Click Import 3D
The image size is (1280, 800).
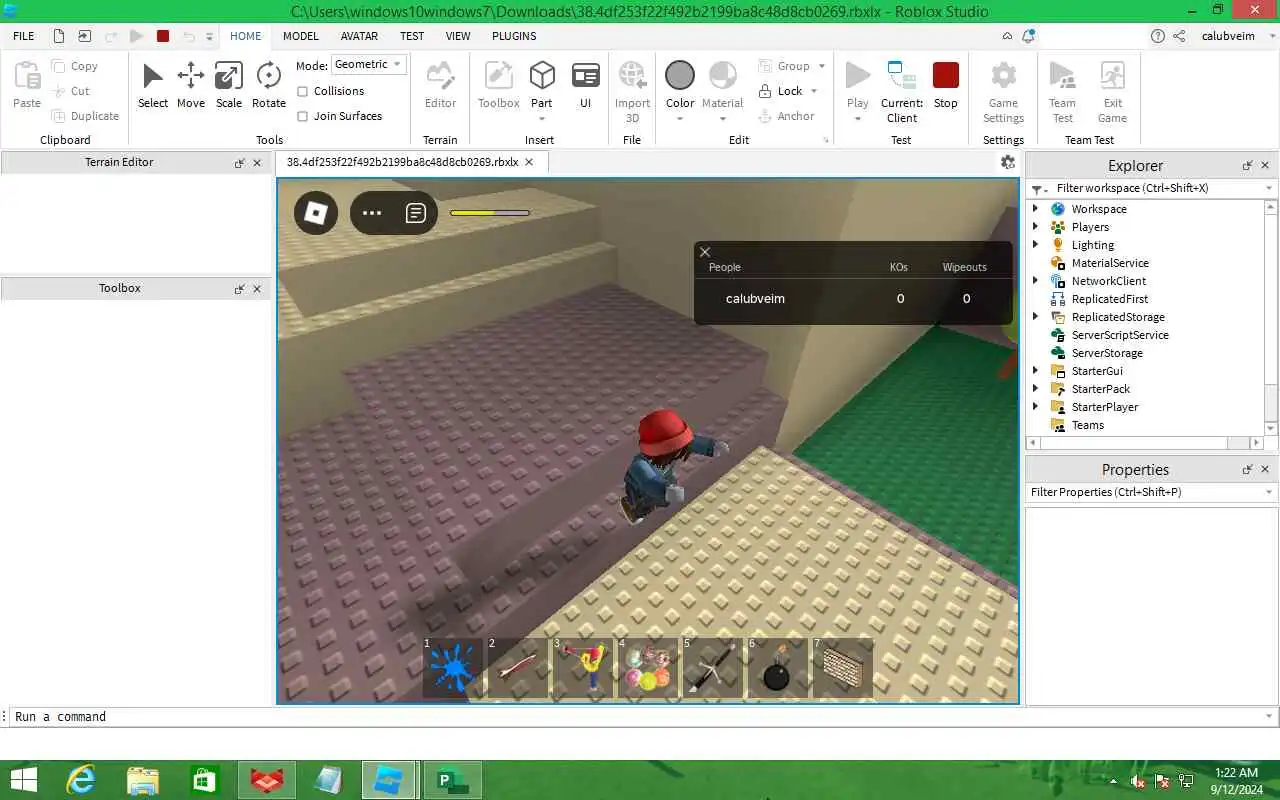(x=632, y=90)
